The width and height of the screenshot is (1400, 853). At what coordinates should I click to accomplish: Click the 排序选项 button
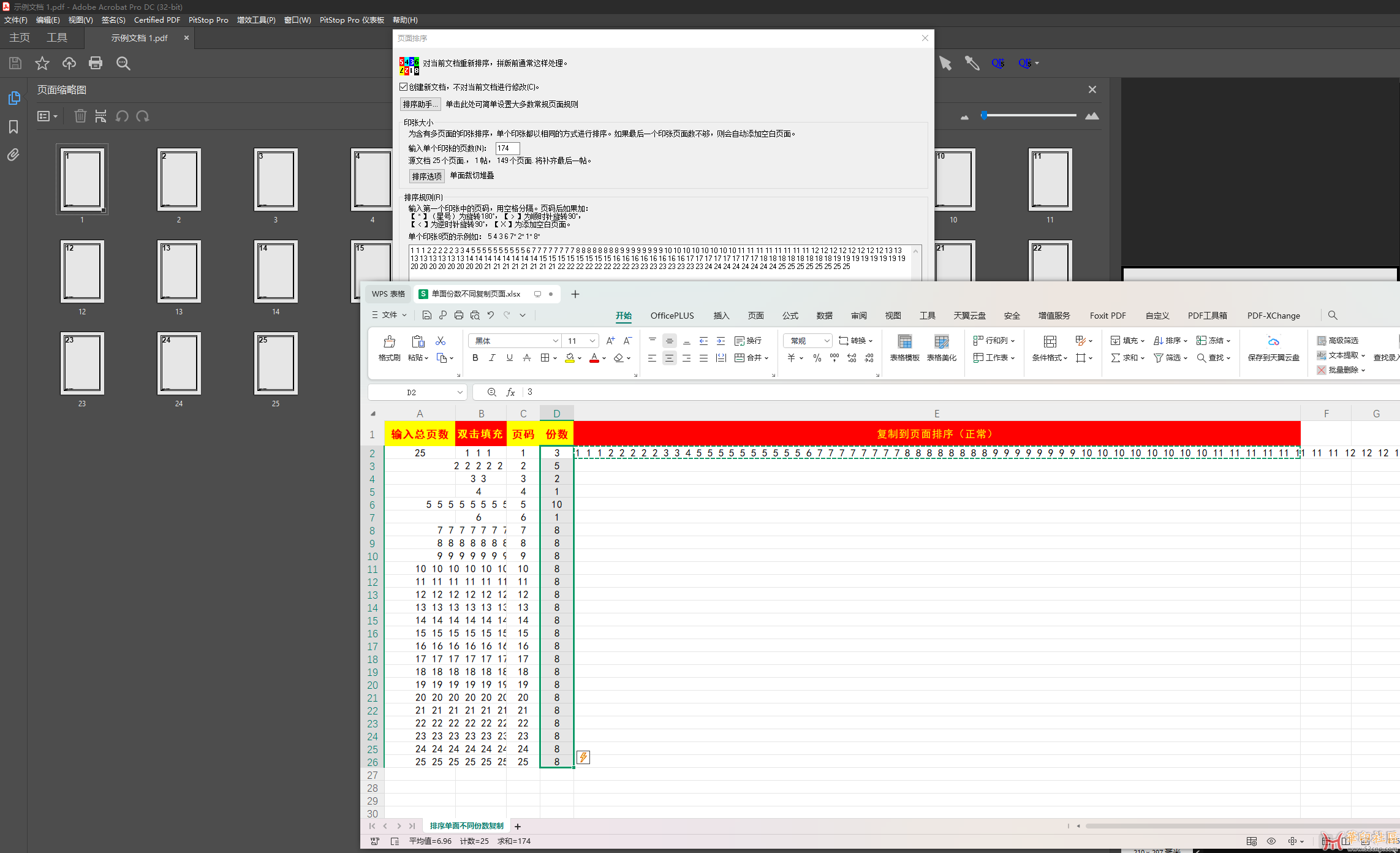click(x=426, y=176)
